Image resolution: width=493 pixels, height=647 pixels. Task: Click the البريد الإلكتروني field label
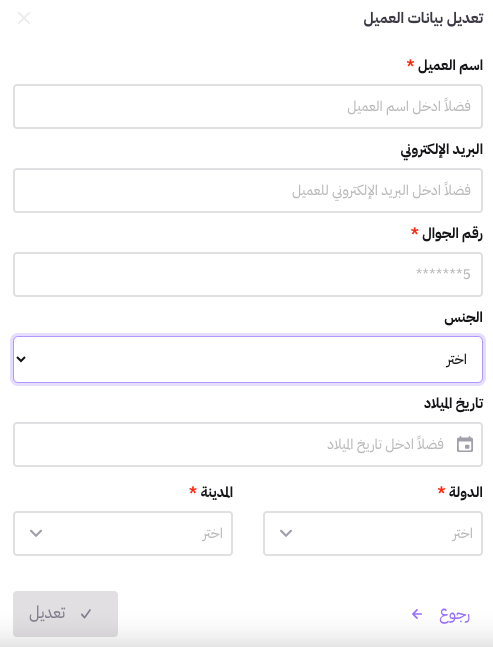[x=441, y=150]
